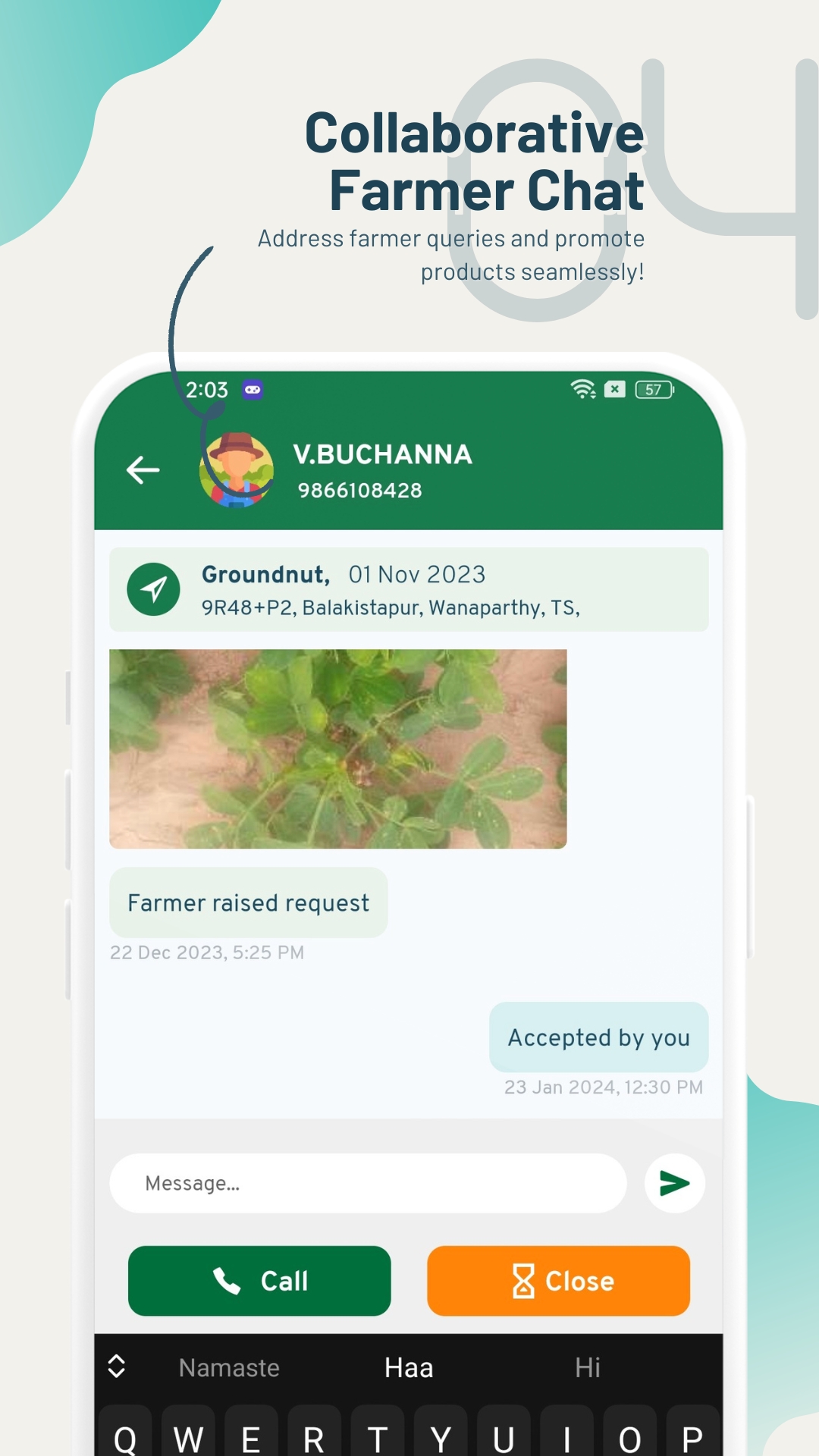The height and width of the screenshot is (1456, 819).
Task: Click the orange Close button
Action: (x=558, y=1281)
